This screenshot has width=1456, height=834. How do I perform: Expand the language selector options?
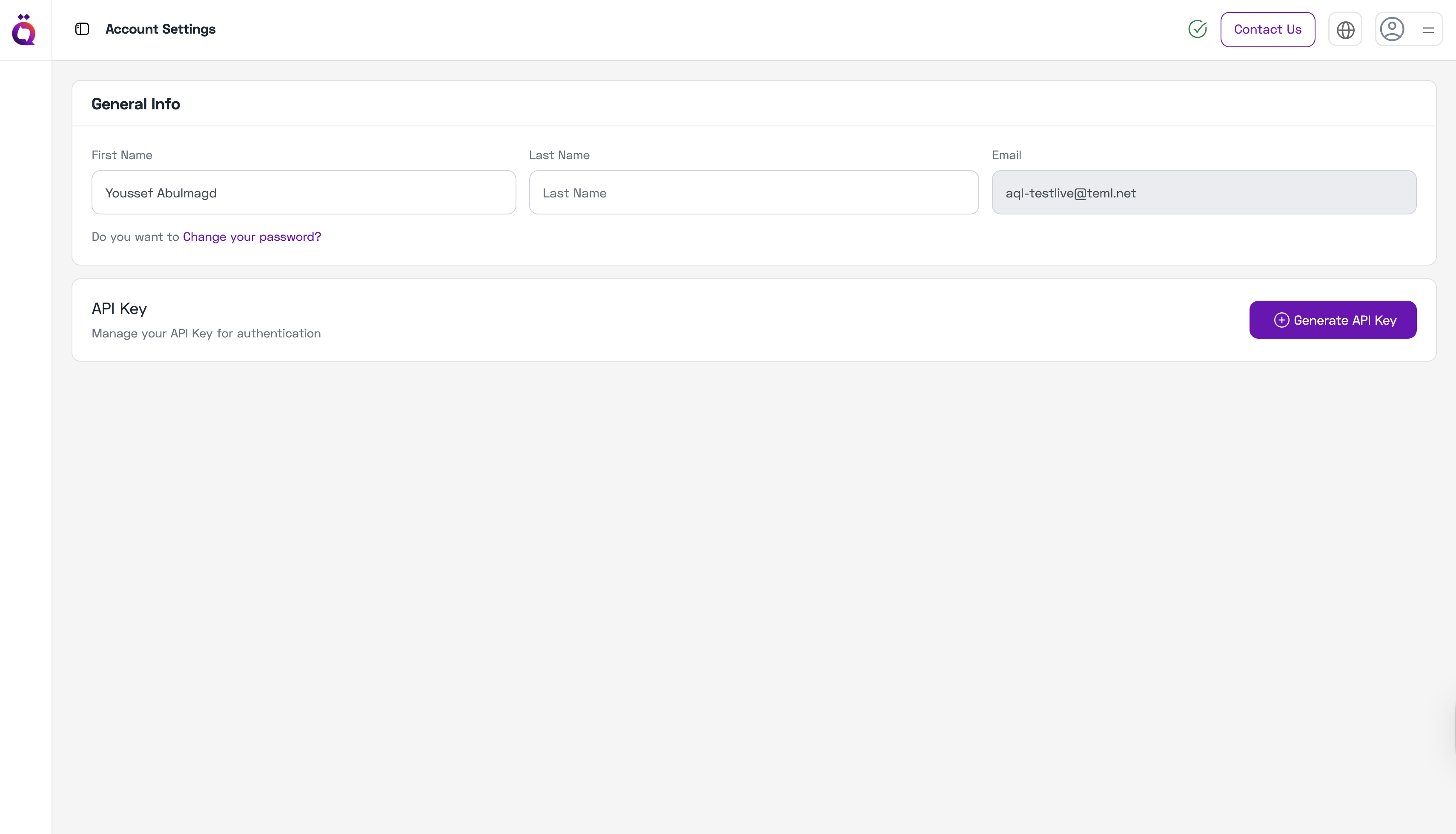(1345, 29)
